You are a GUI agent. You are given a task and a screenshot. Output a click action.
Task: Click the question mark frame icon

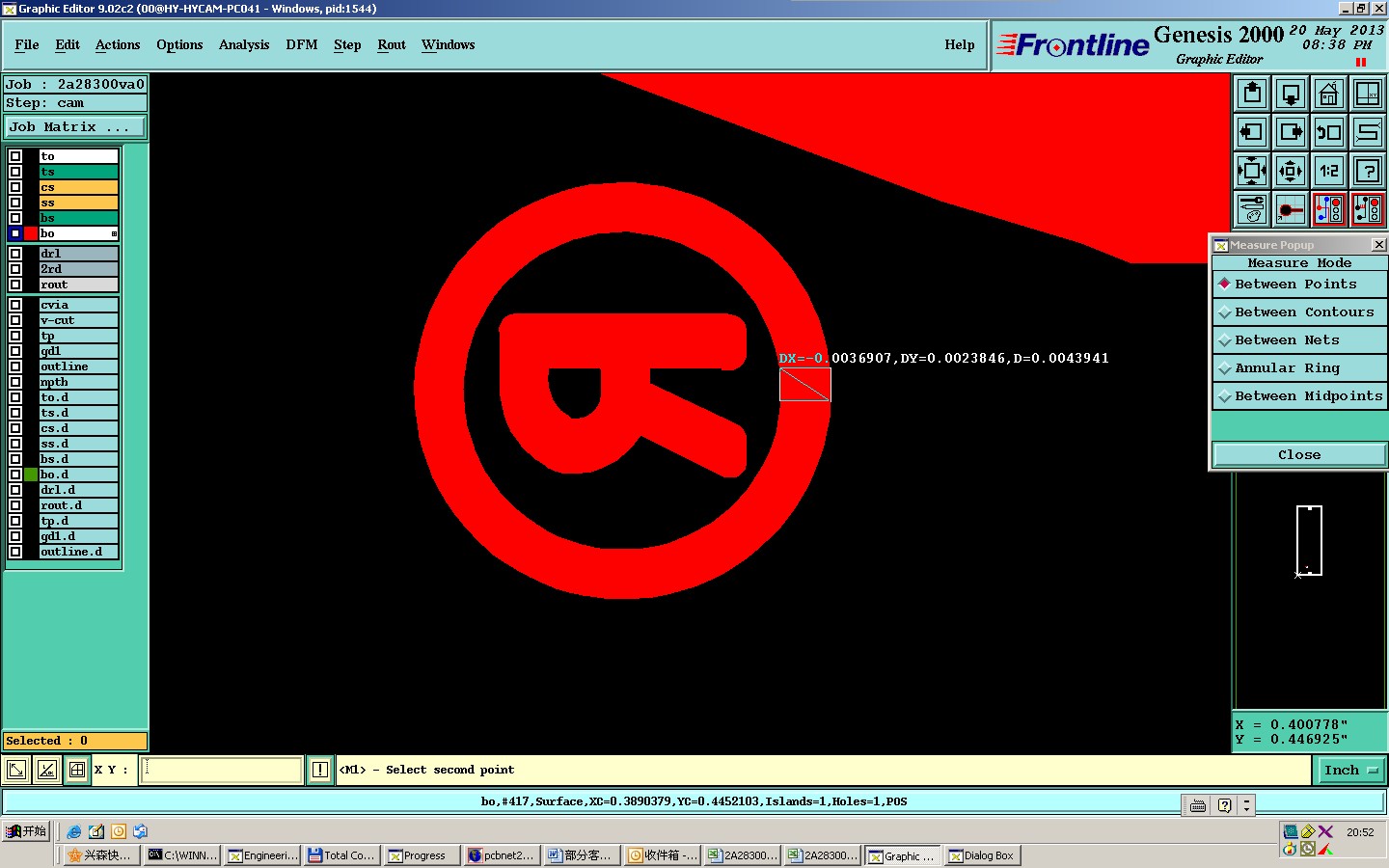[1368, 171]
